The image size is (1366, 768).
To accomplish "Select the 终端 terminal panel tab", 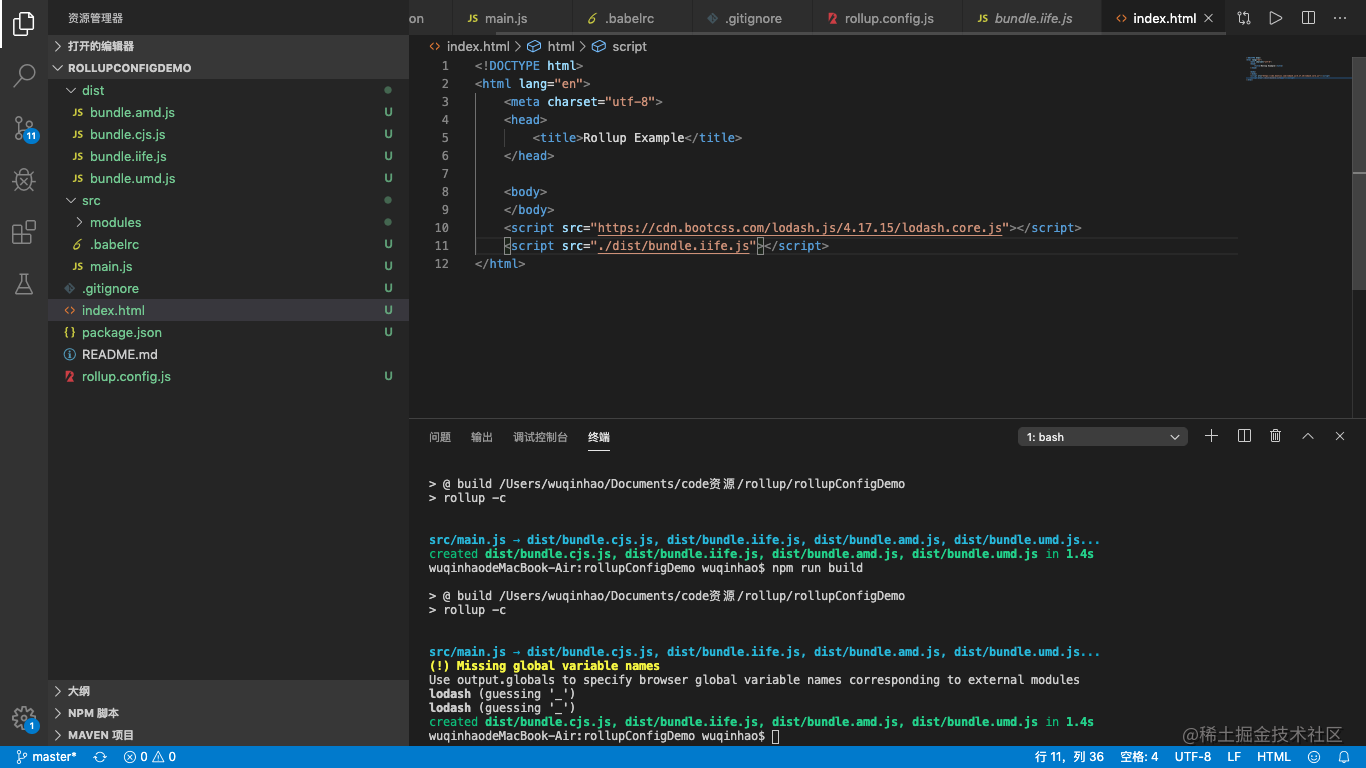I will click(599, 437).
